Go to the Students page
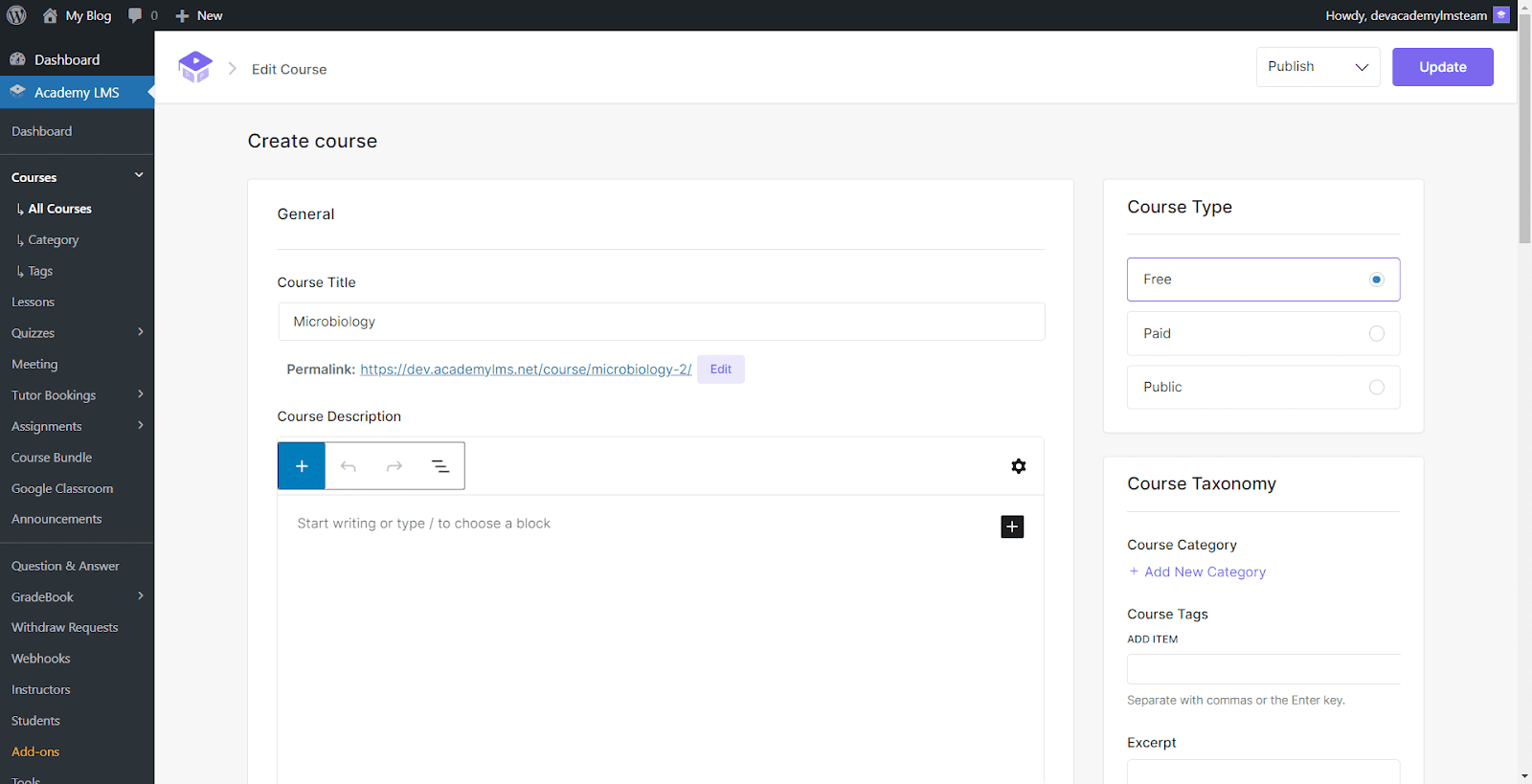1532x784 pixels. pyautogui.click(x=35, y=721)
